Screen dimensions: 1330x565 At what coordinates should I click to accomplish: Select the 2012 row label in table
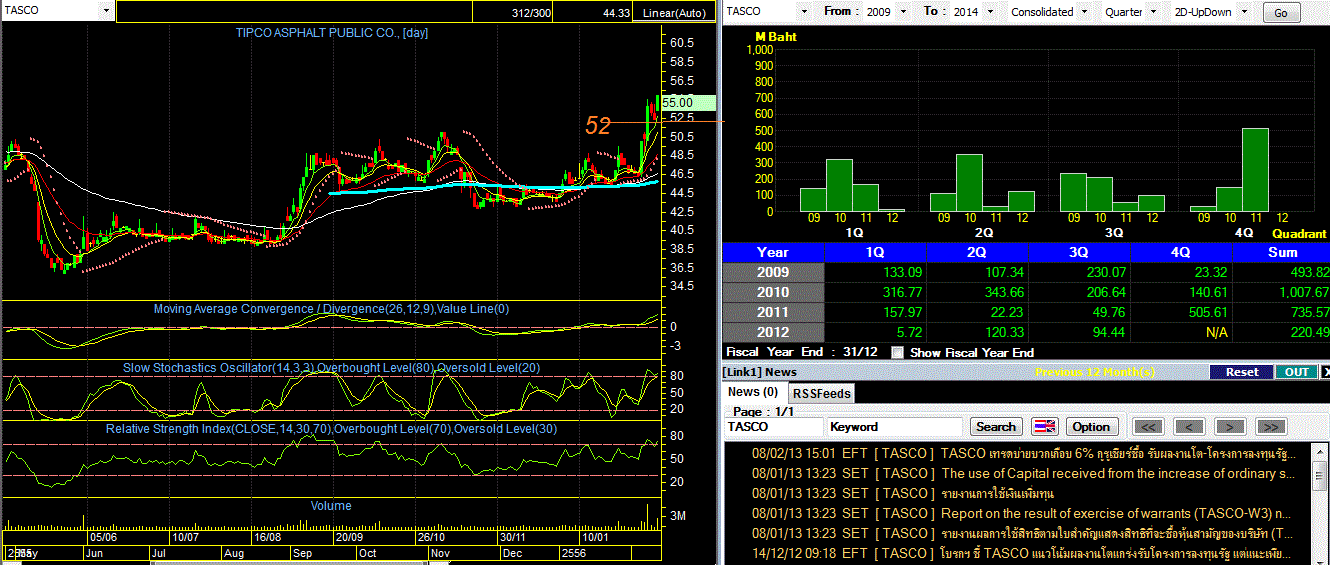click(773, 332)
